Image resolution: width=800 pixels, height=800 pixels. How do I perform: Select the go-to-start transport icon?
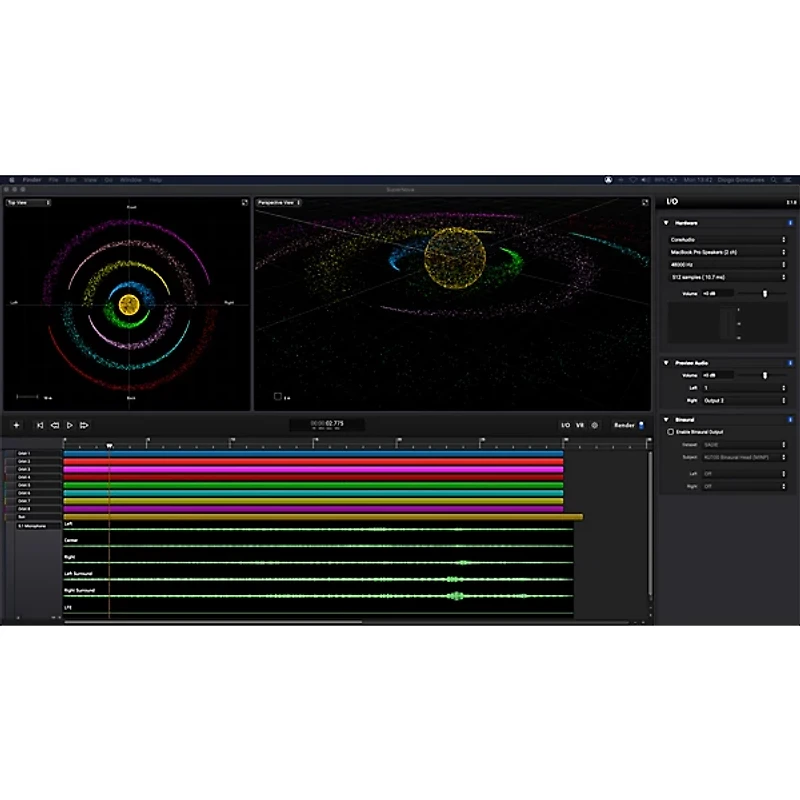point(40,425)
